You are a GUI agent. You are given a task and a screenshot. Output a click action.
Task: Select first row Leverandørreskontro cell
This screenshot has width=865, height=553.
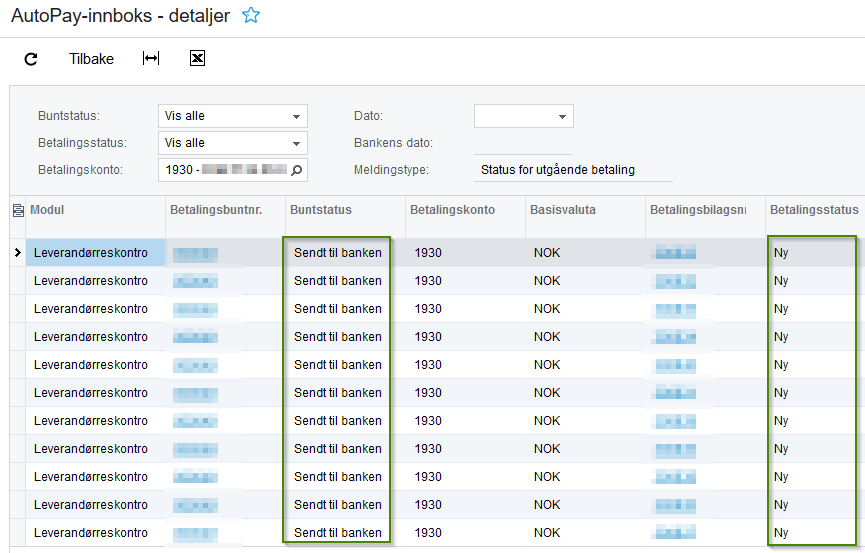point(95,253)
